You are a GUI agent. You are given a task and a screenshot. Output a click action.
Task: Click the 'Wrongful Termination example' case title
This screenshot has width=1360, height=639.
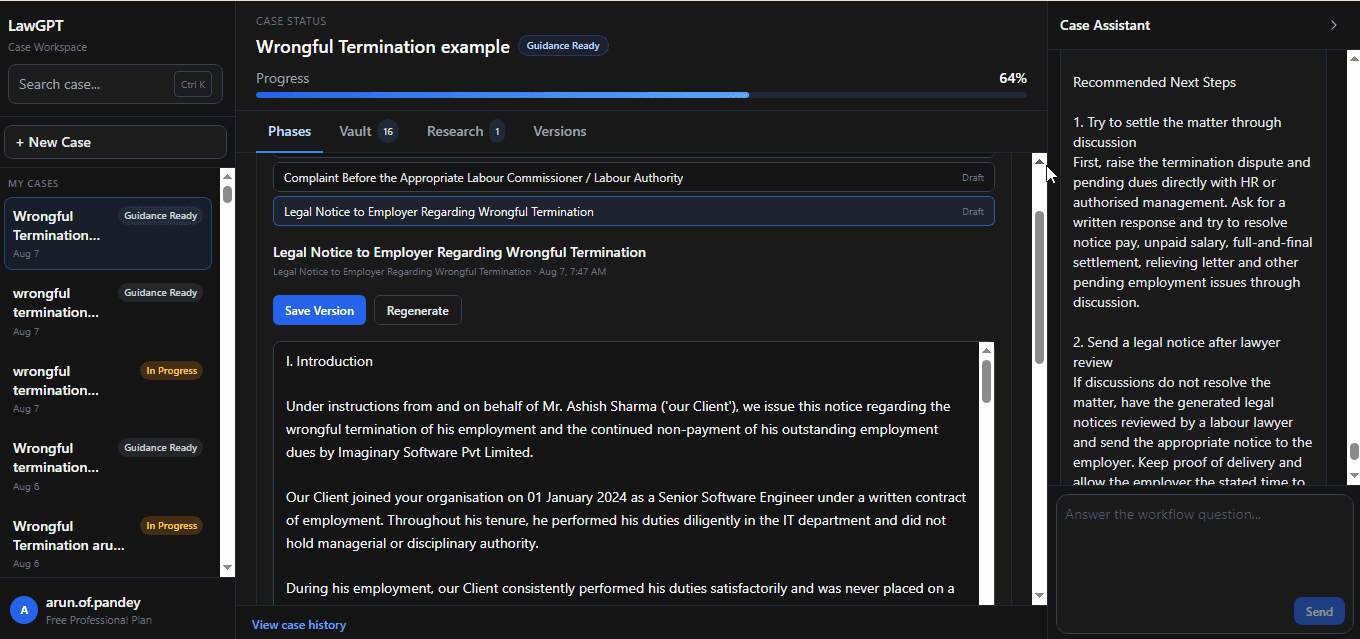(383, 46)
